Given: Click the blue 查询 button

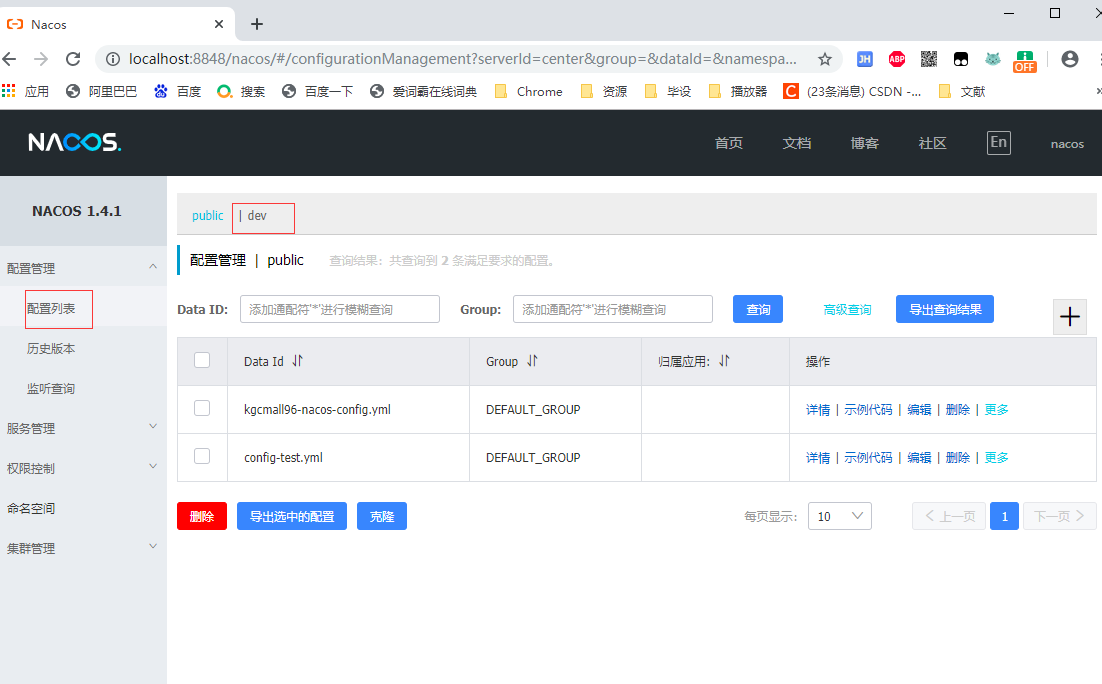Looking at the screenshot, I should pos(758,309).
